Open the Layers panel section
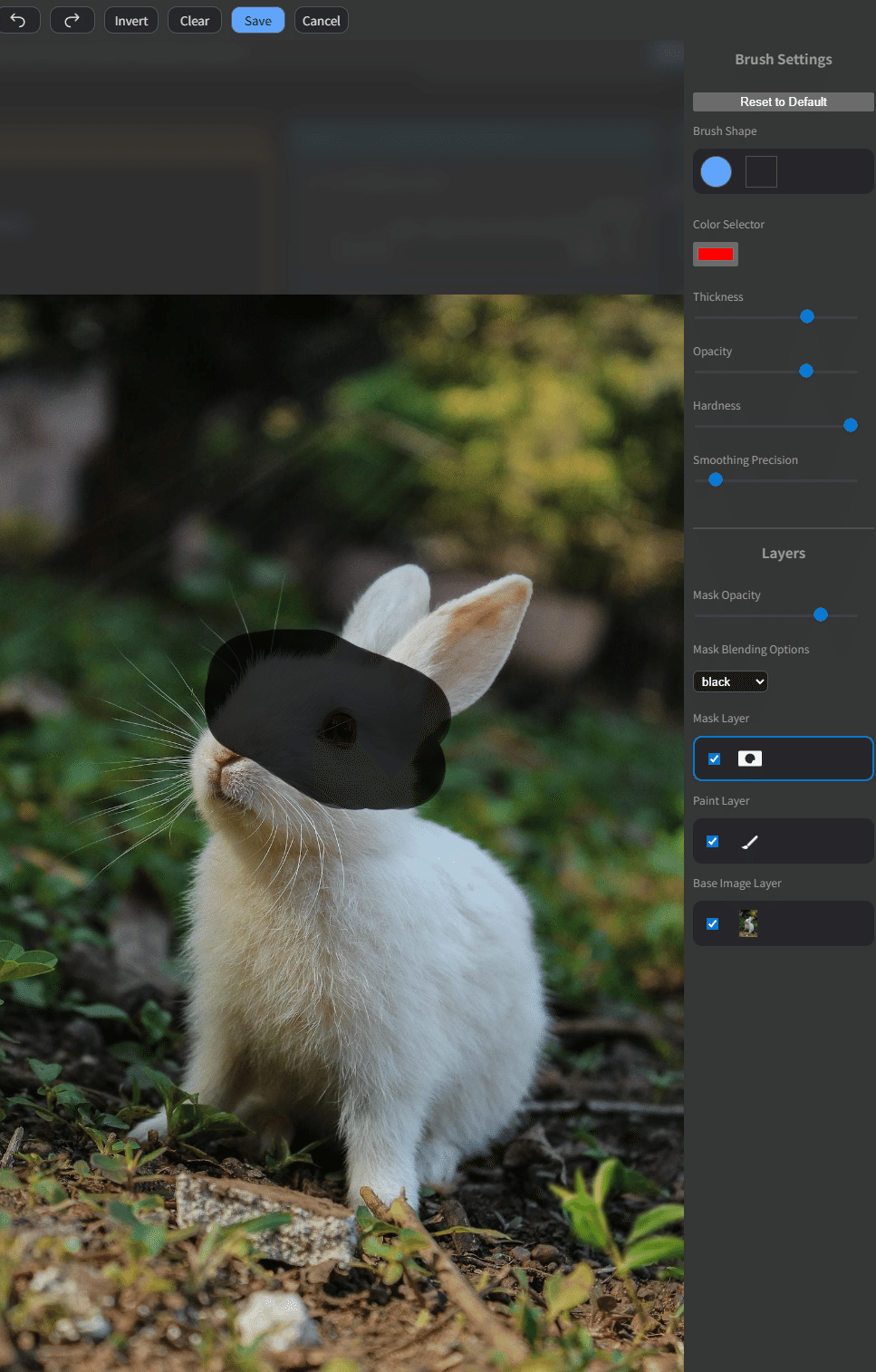 click(x=783, y=553)
